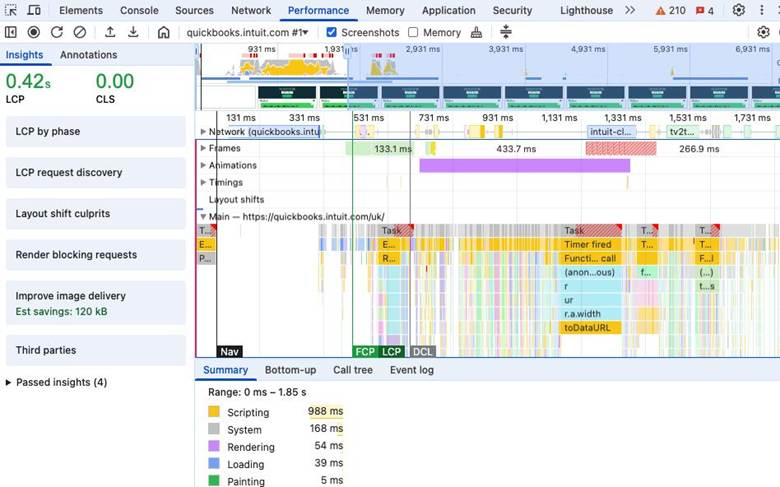The height and width of the screenshot is (487, 780).
Task: Expand the Timings track
Action: click(x=203, y=183)
